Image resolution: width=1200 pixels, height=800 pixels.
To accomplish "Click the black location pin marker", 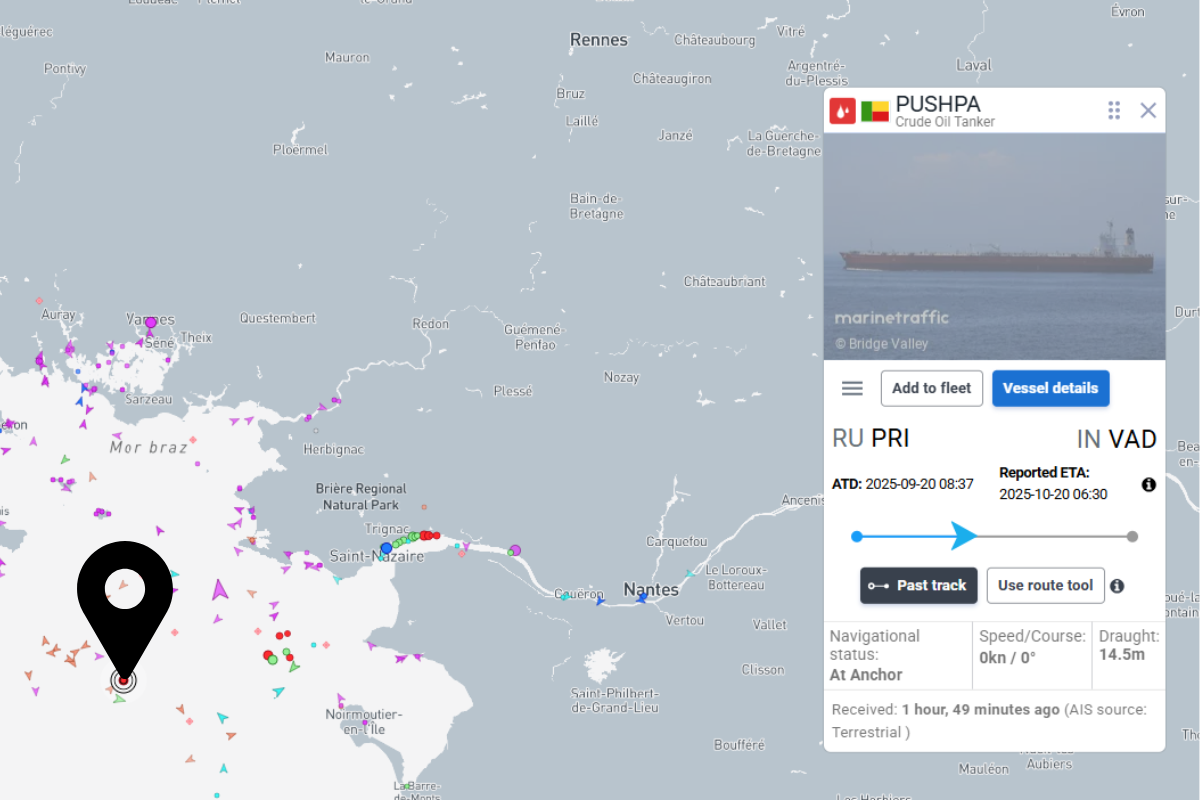I will pos(125,600).
